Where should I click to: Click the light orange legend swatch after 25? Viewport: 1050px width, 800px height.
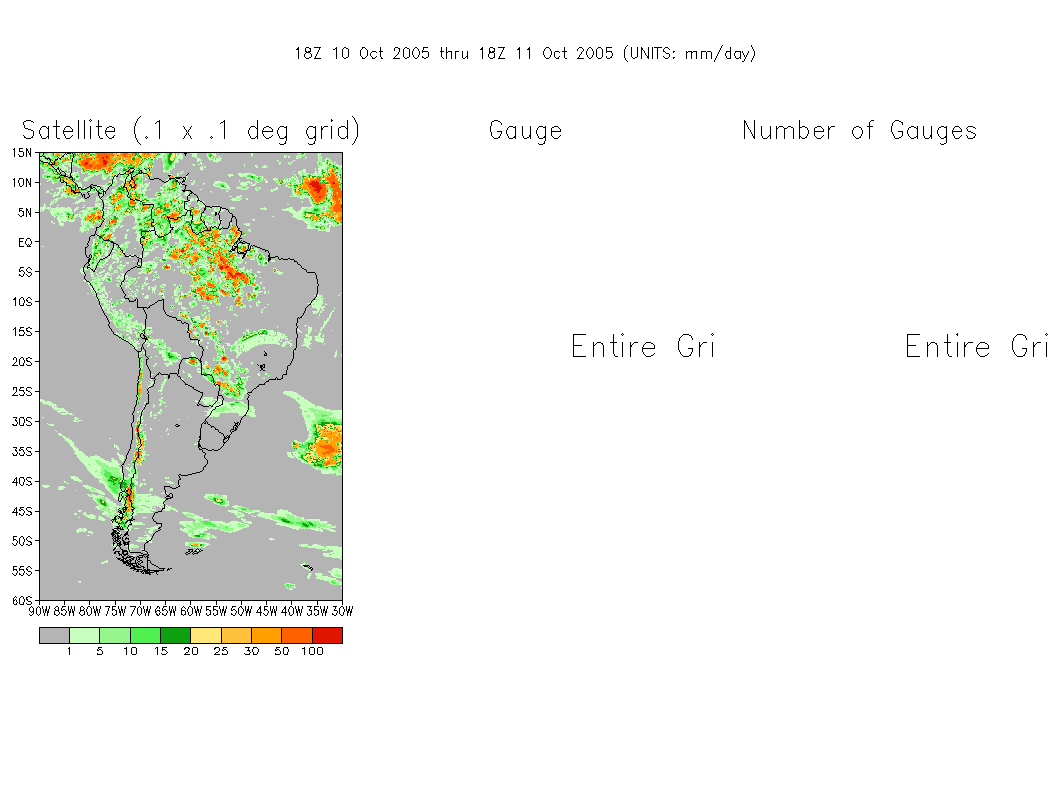point(236,635)
